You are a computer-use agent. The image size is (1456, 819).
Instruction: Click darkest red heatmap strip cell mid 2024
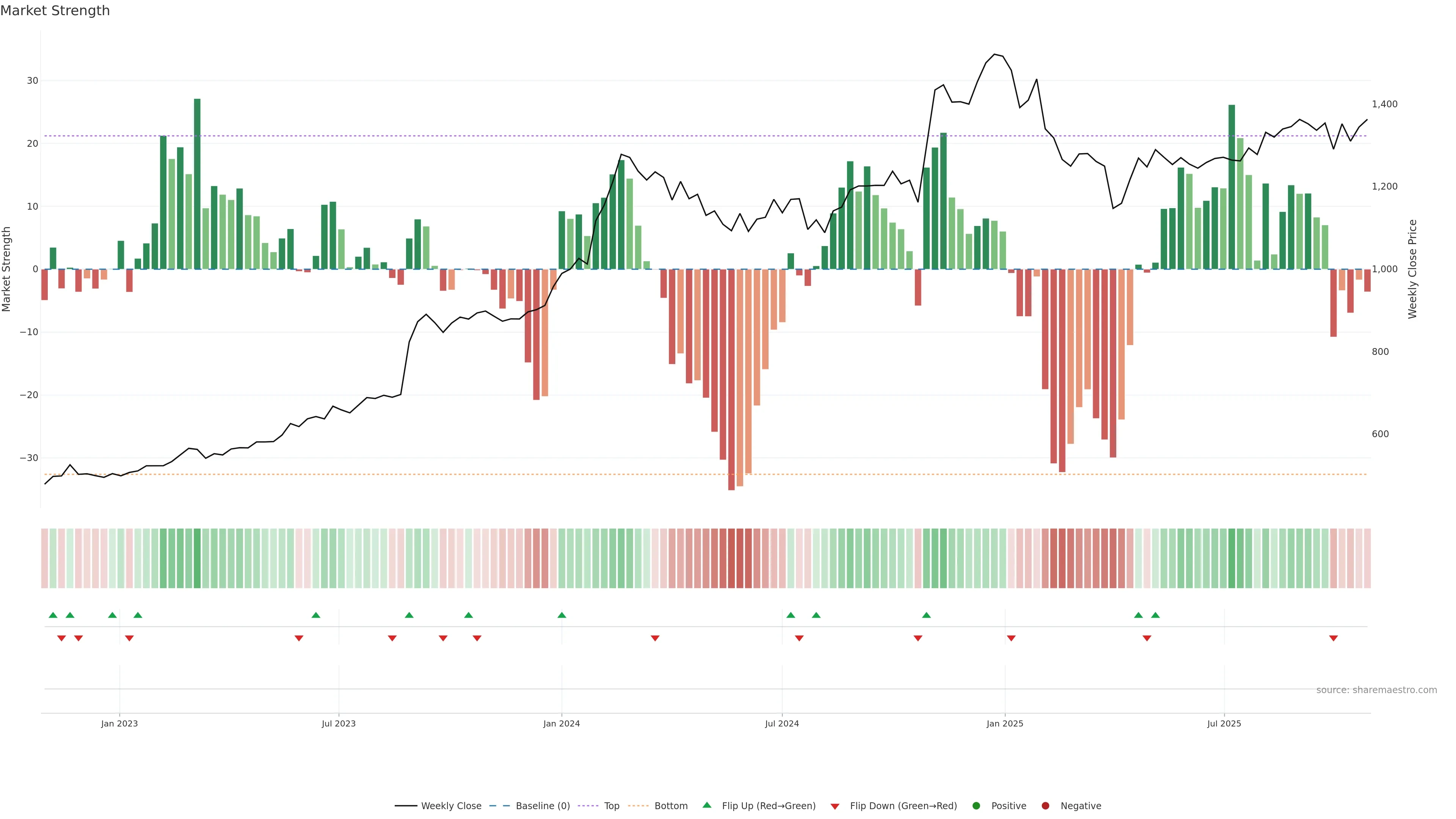pyautogui.click(x=731, y=559)
